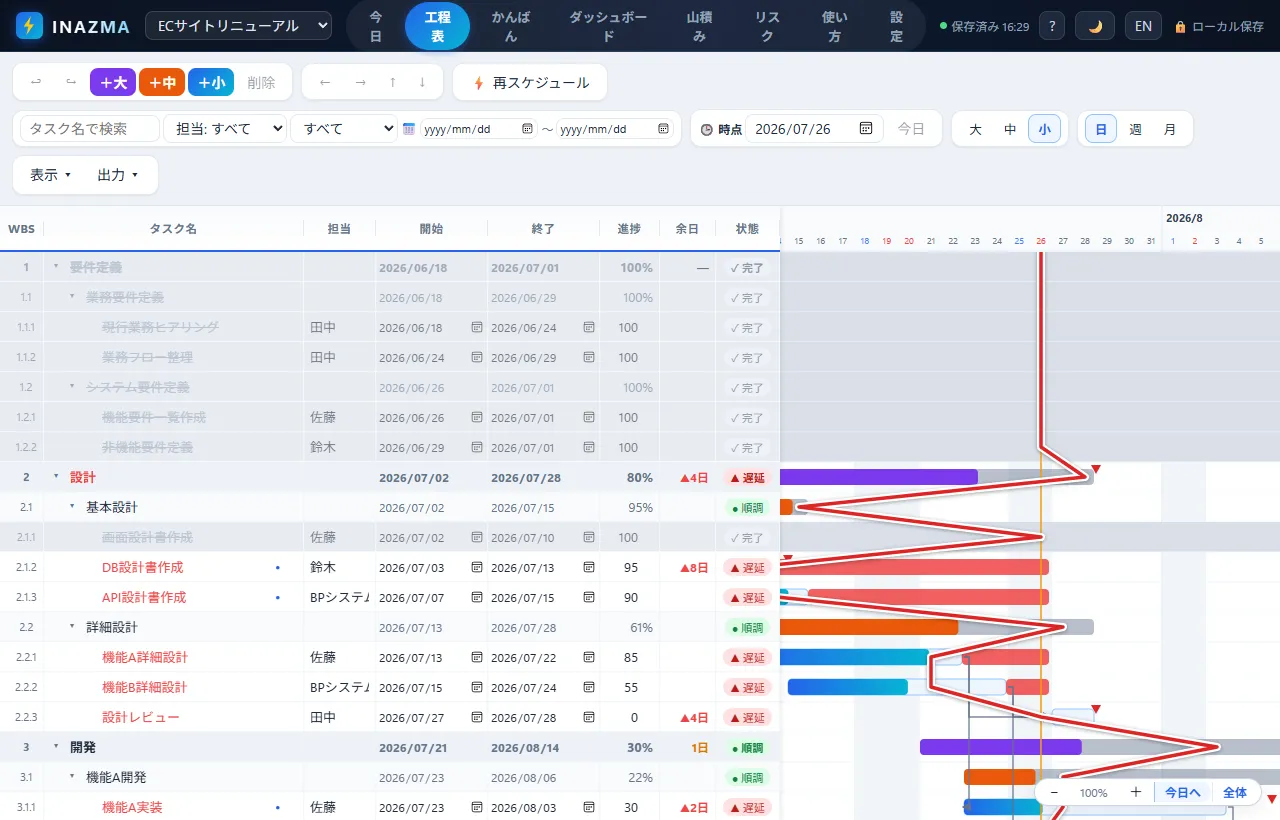Switch timeline scale to 月
Viewport: 1280px width, 820px height.
tap(1169, 129)
